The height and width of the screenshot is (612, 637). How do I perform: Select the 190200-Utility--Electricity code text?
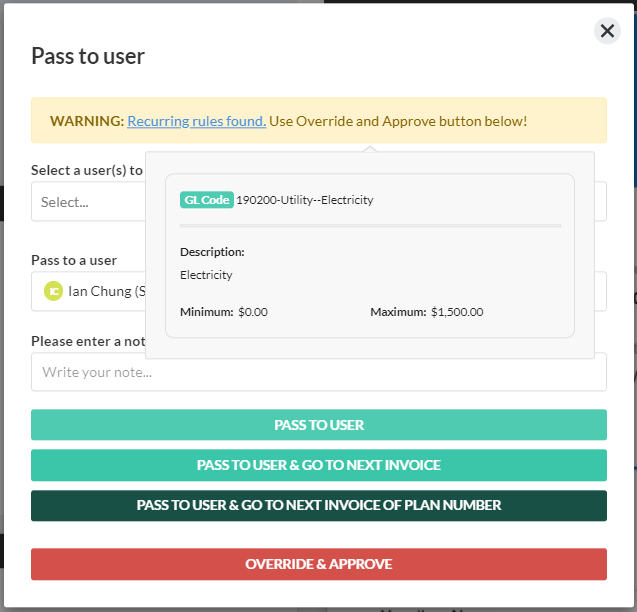click(x=304, y=200)
